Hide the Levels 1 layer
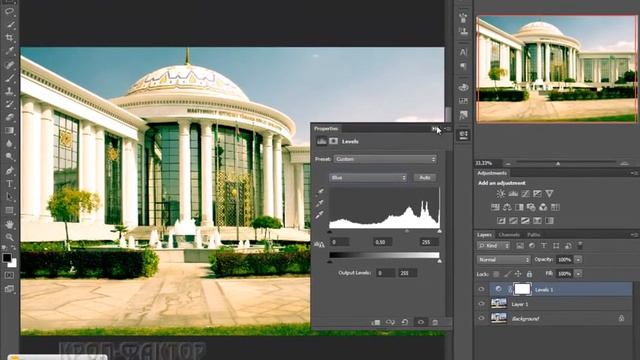Viewport: 640px width, 360px height. (481, 289)
